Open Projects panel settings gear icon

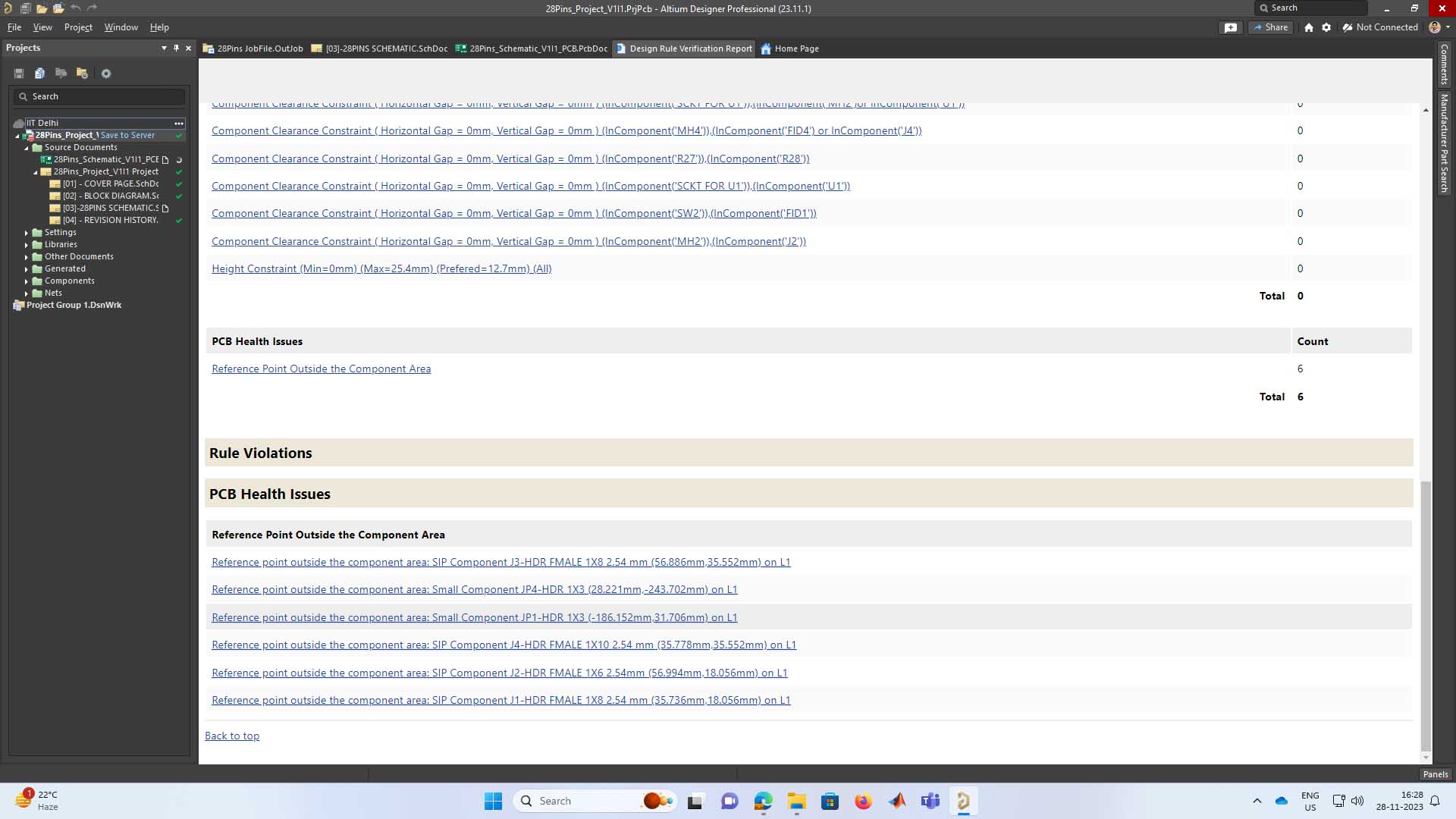[x=106, y=74]
